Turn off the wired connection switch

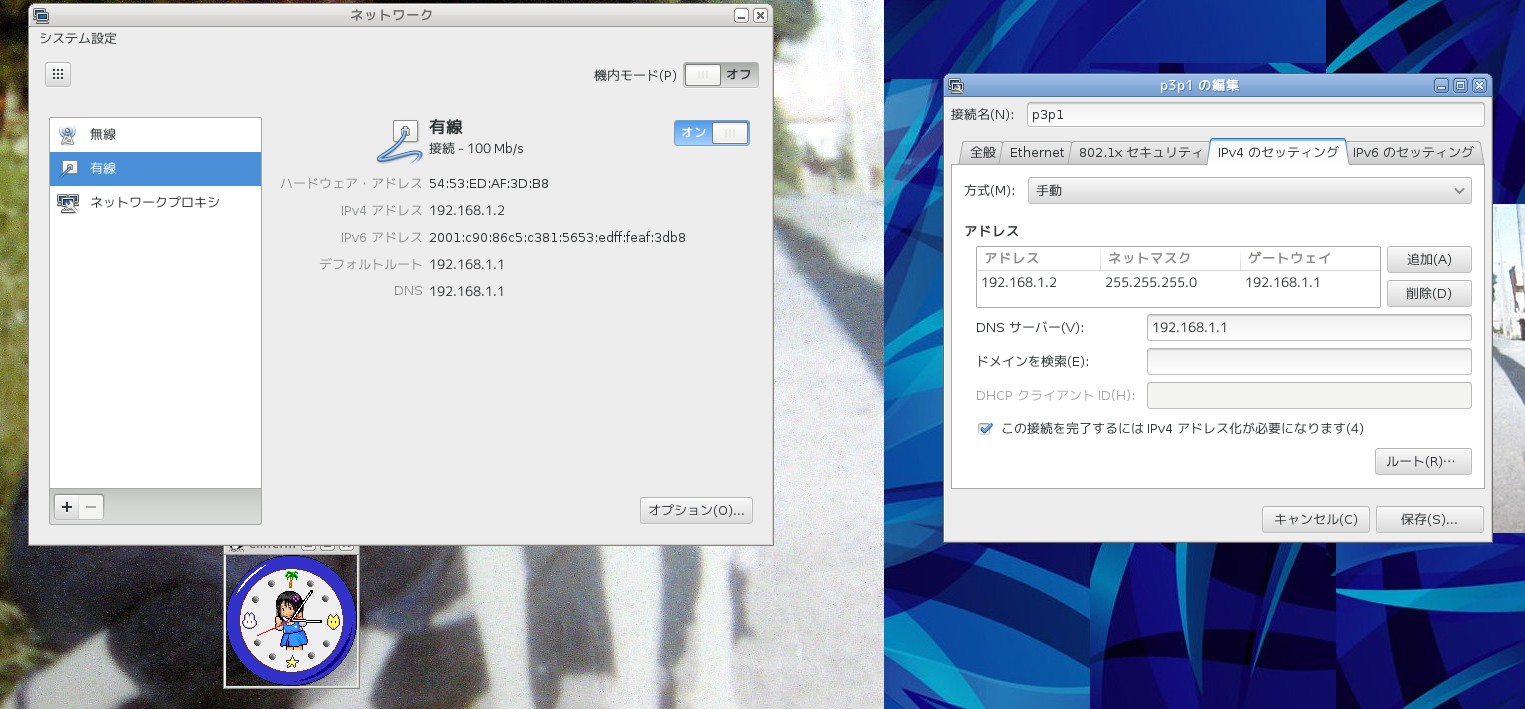[711, 133]
